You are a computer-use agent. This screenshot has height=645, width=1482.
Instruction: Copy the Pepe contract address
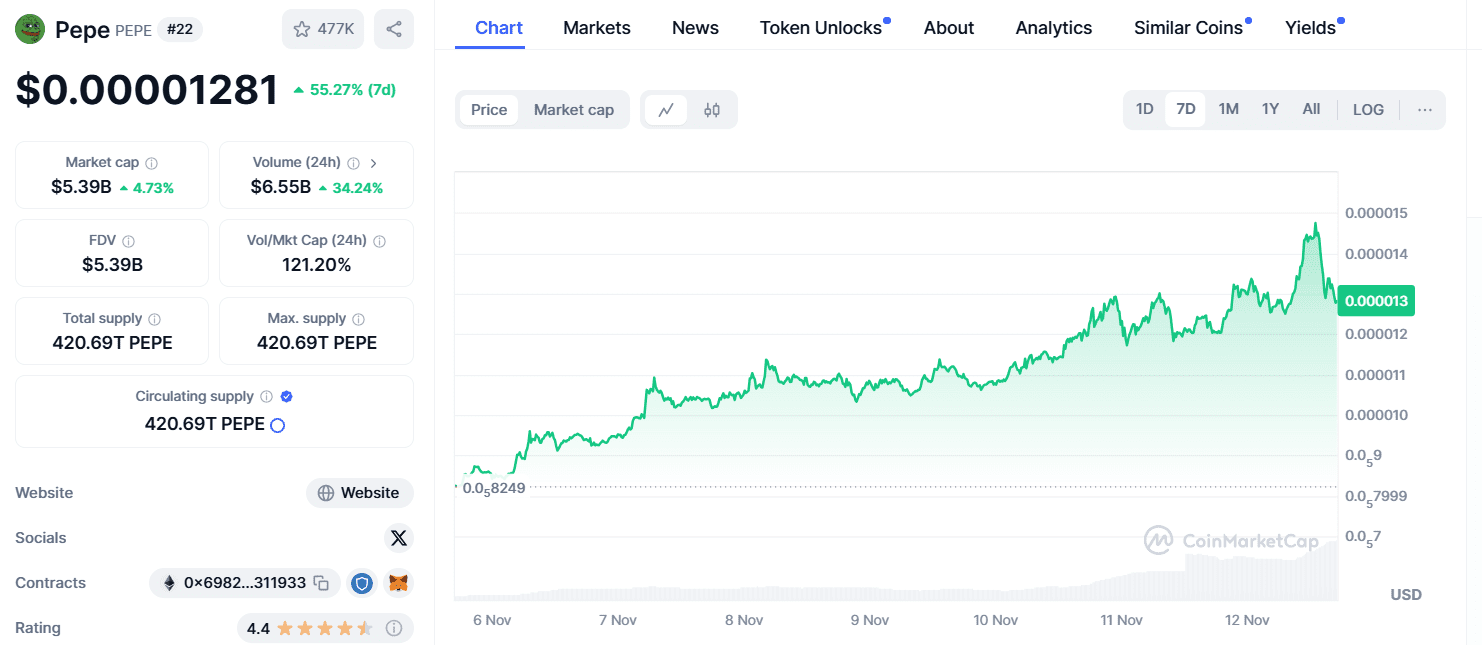322,583
